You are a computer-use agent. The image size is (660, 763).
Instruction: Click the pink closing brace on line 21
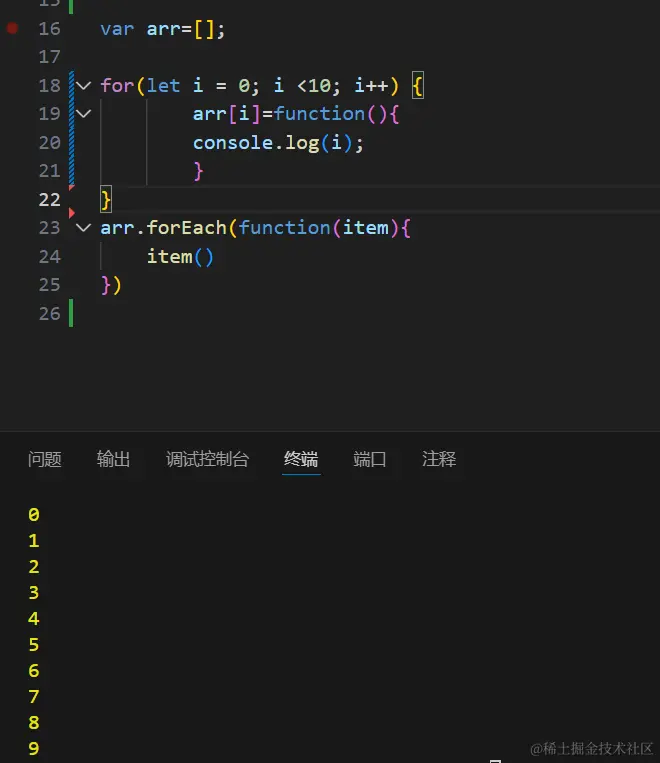click(198, 171)
